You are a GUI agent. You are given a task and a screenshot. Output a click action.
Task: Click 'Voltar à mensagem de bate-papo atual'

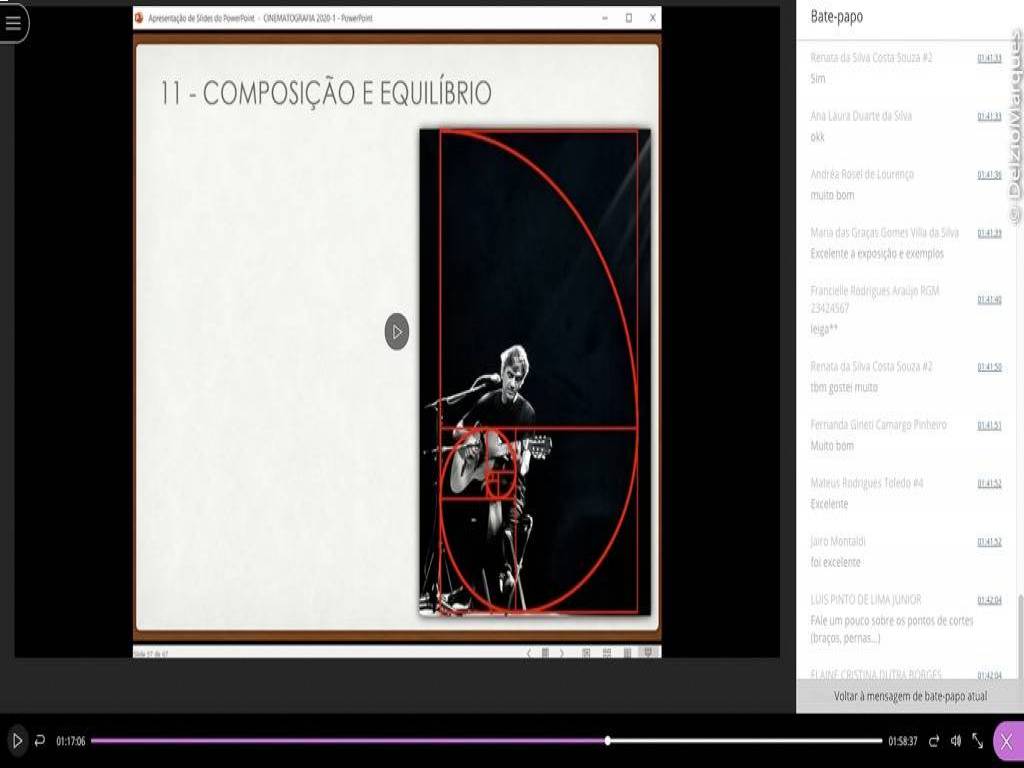point(909,696)
